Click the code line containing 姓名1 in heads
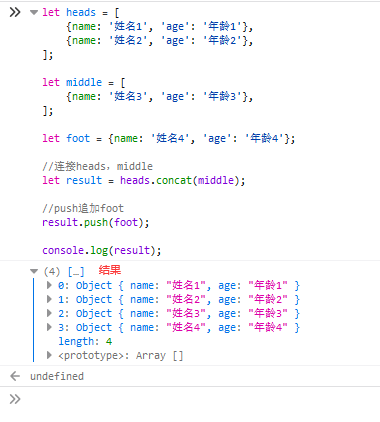This screenshot has height=422, width=380. pyautogui.click(x=160, y=27)
